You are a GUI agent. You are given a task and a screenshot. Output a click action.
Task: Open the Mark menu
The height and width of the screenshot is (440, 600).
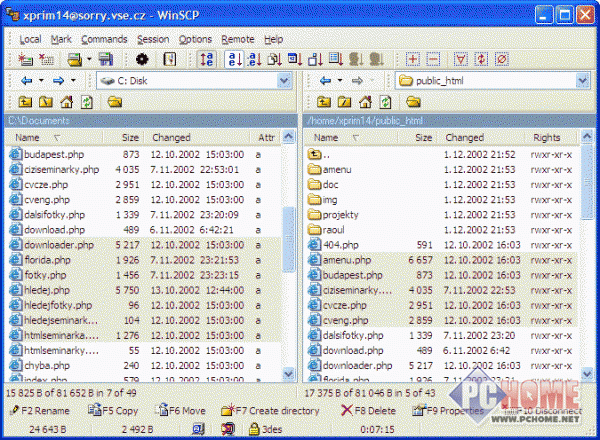point(61,39)
